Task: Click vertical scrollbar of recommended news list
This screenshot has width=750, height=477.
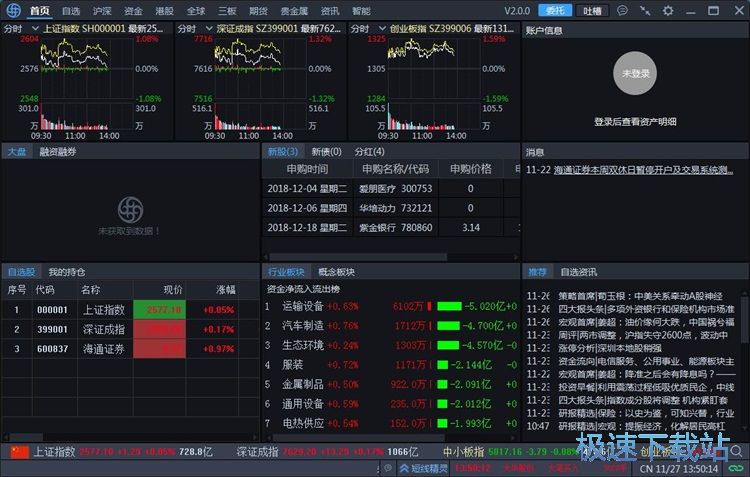Action: coord(745,319)
